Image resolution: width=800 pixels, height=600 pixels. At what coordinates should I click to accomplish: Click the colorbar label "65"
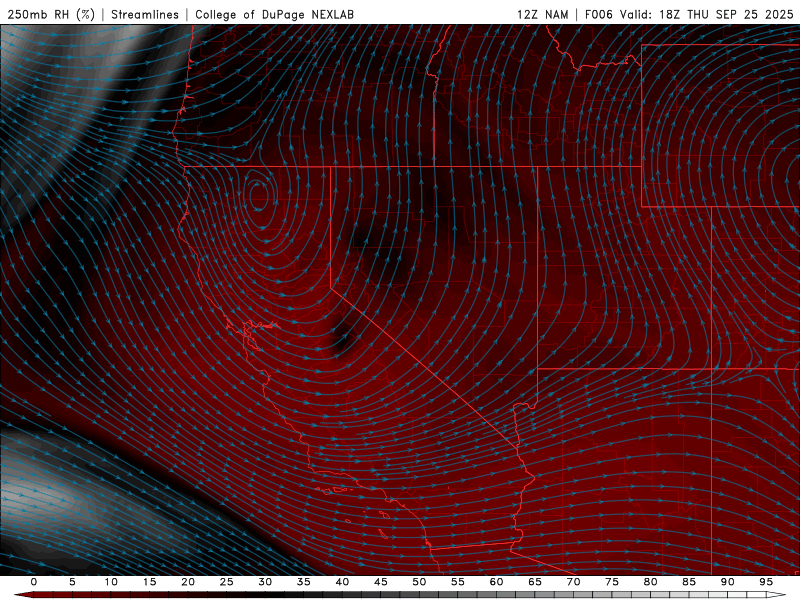pyautogui.click(x=535, y=582)
